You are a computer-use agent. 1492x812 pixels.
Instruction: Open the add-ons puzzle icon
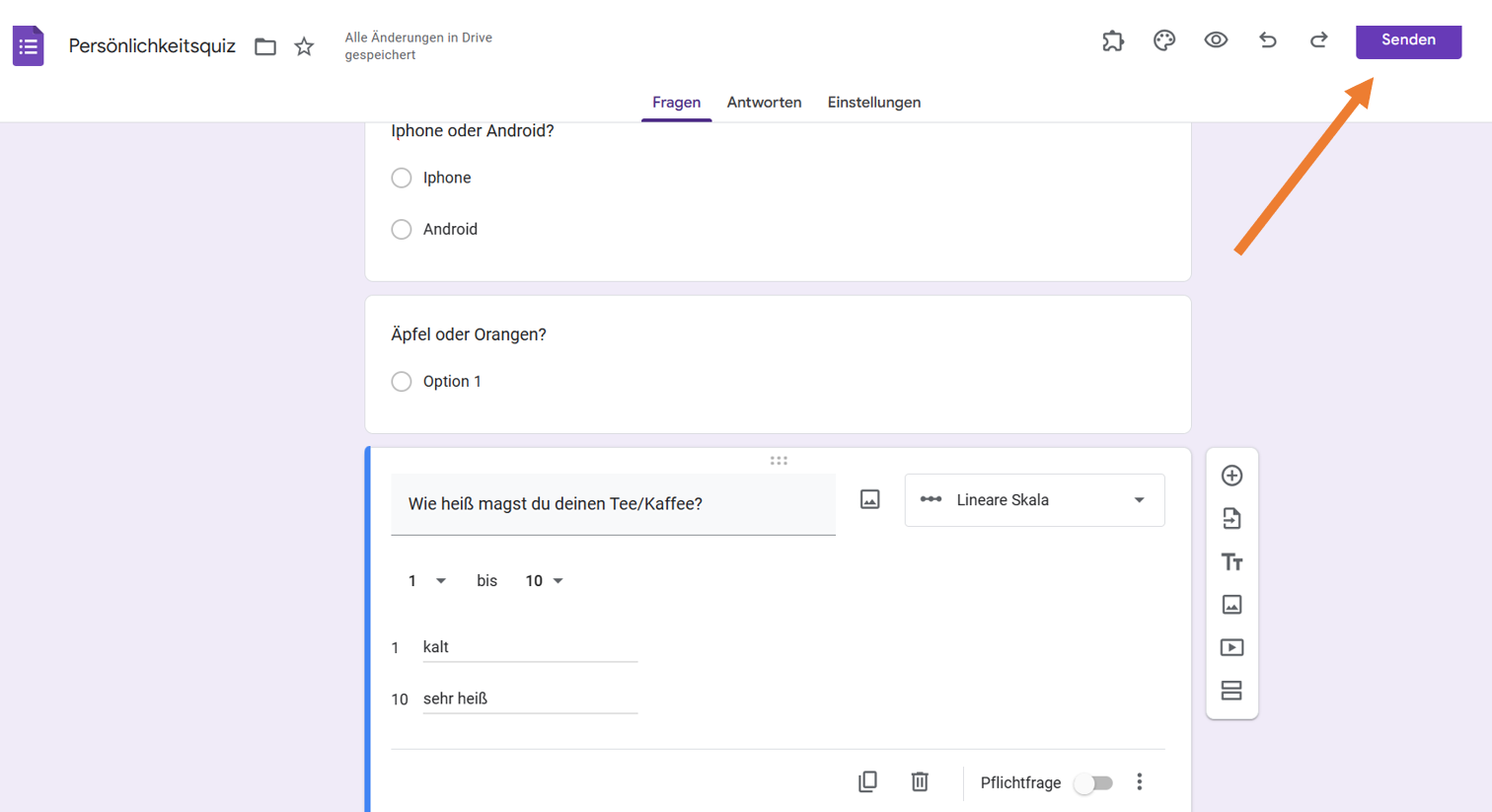click(x=1113, y=40)
